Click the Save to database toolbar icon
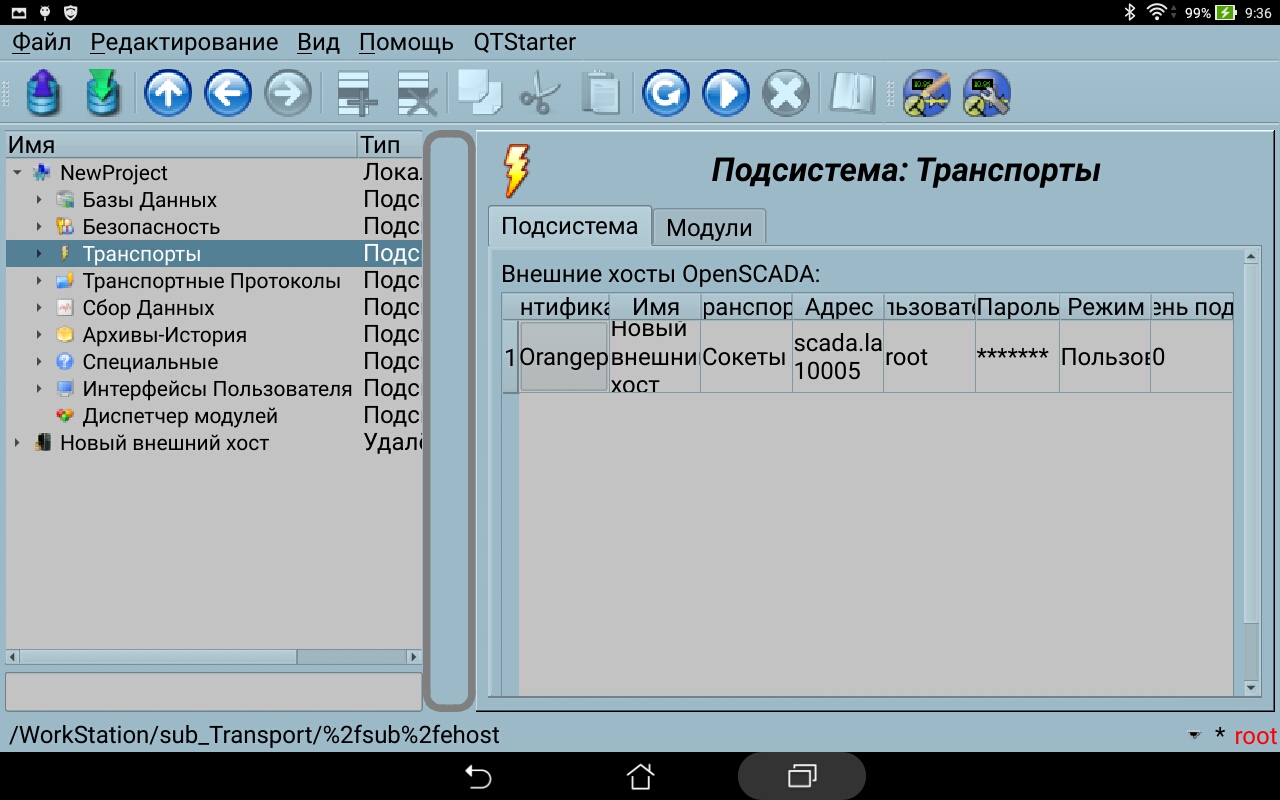Image resolution: width=1280 pixels, height=800 pixels. coord(103,94)
